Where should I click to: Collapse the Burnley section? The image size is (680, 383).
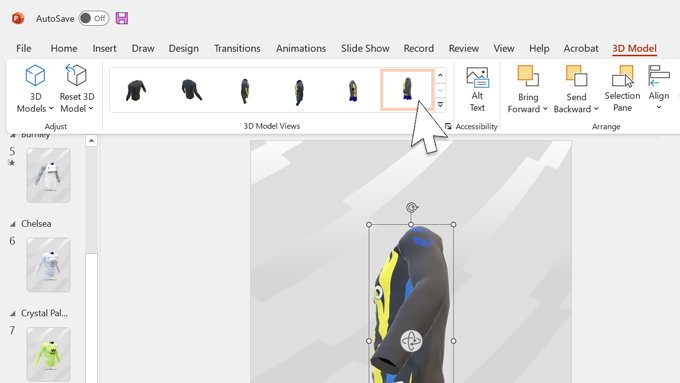coord(13,135)
